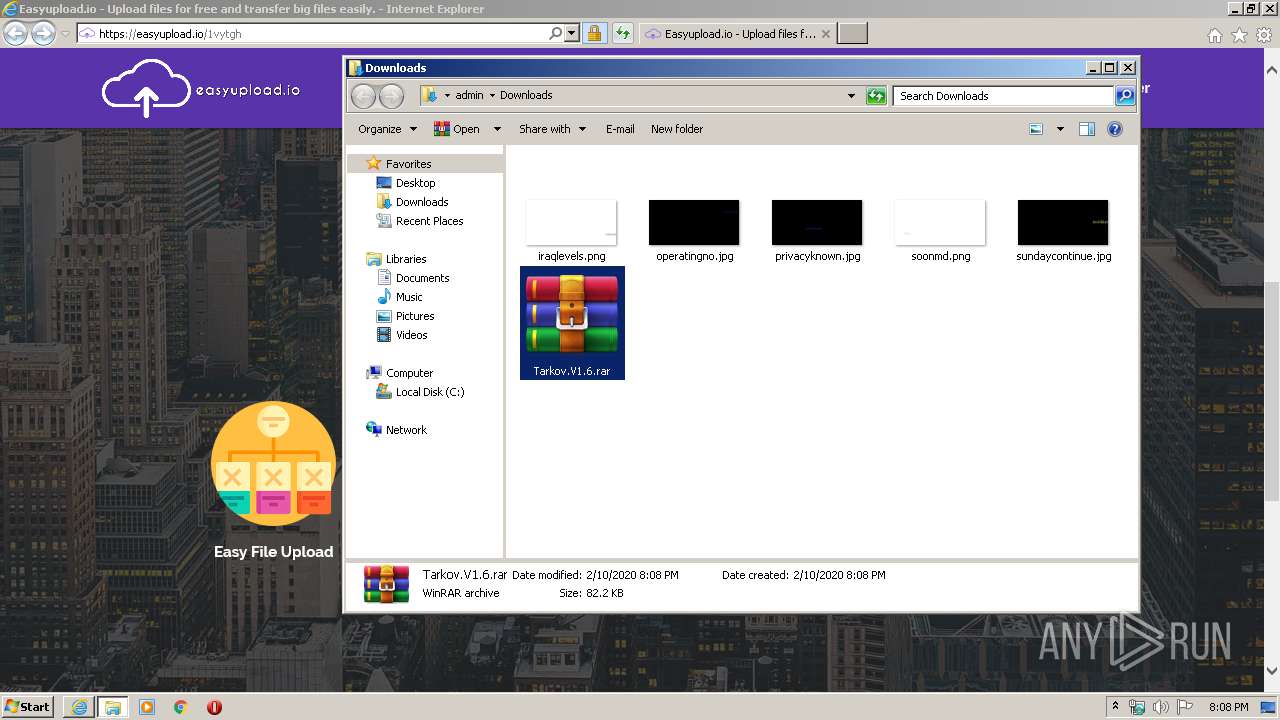Click the easyupload.io logo
1280x720 pixels.
pyautogui.click(x=201, y=89)
